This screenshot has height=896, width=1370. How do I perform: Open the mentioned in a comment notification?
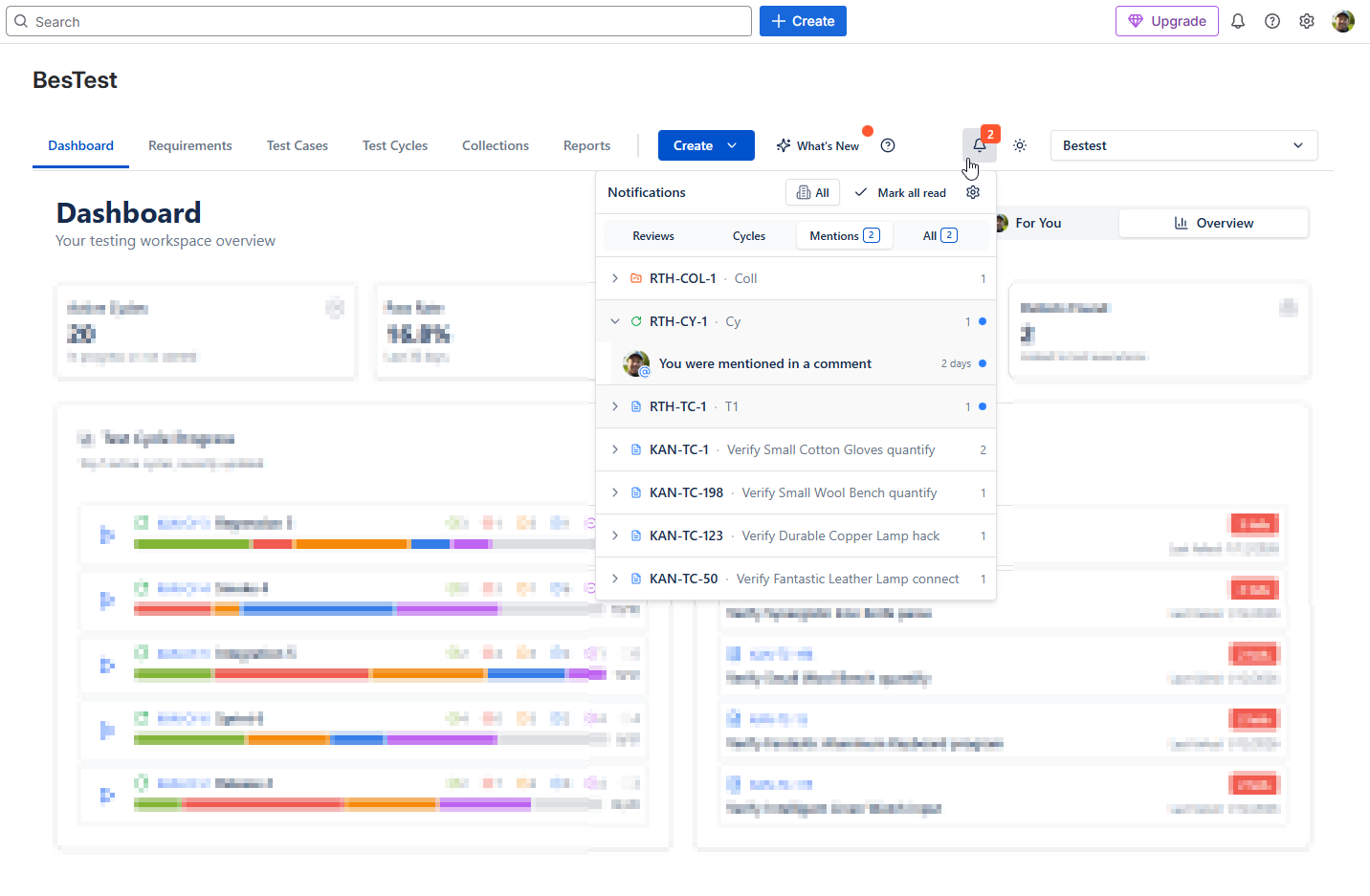point(765,363)
